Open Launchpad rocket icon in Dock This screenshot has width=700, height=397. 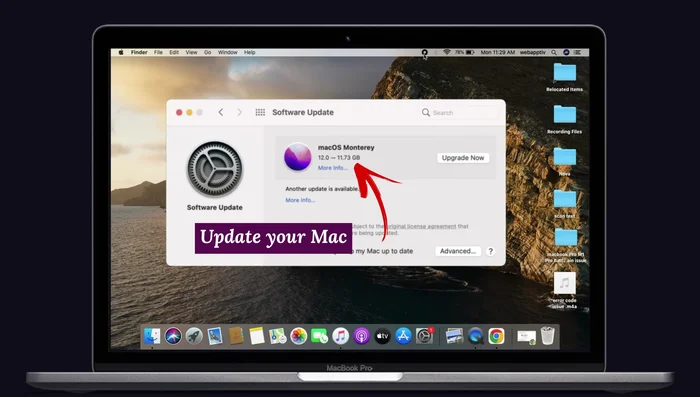pos(194,336)
